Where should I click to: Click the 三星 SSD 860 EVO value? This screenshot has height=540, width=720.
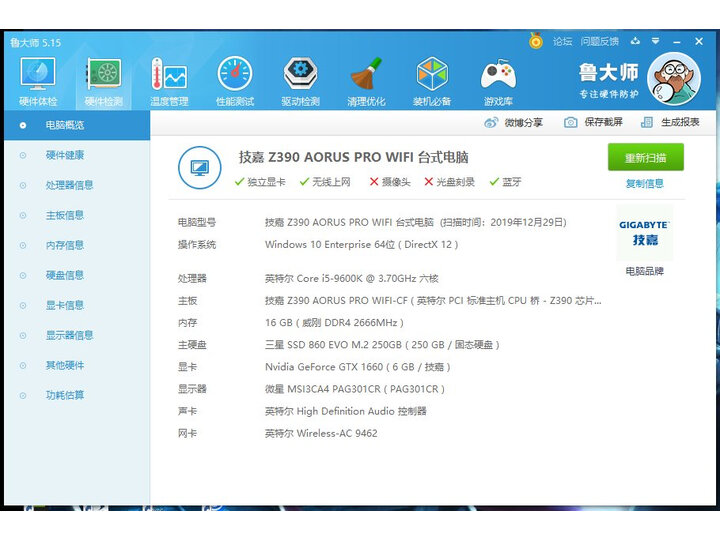(382, 345)
